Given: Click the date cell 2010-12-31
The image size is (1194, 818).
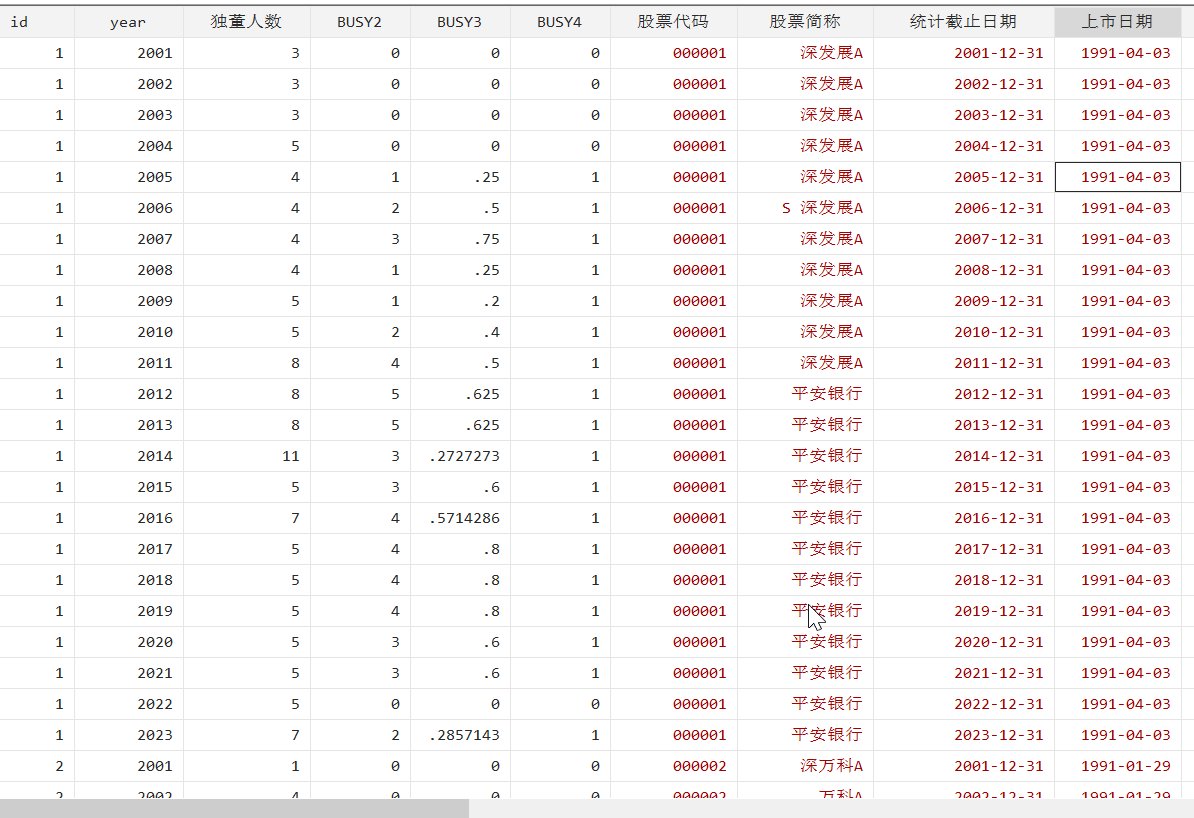Looking at the screenshot, I should tap(963, 332).
